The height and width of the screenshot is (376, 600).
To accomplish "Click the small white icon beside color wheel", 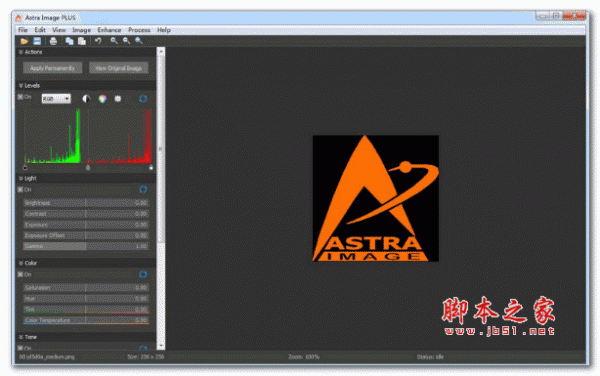I will [118, 99].
